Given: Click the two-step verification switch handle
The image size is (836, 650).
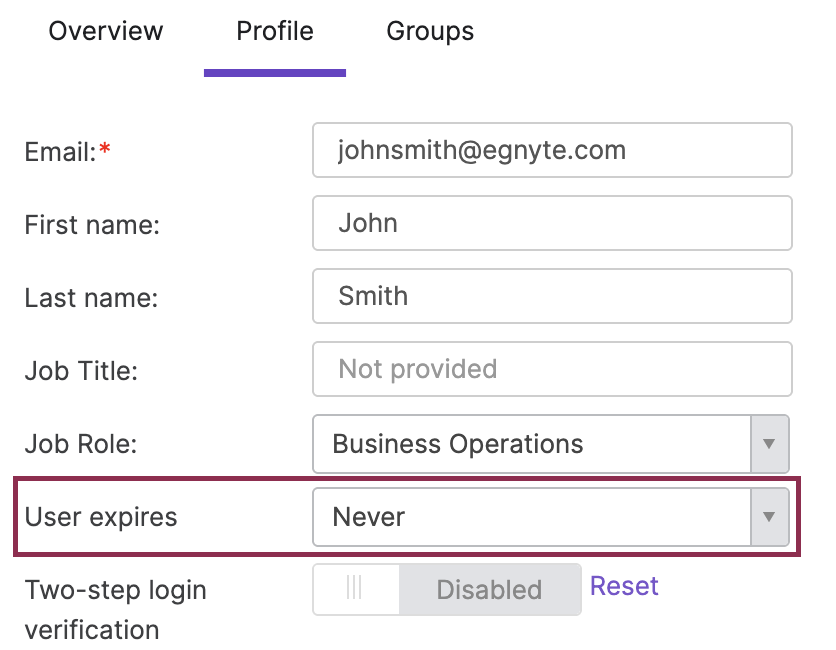Looking at the screenshot, I should 357,589.
